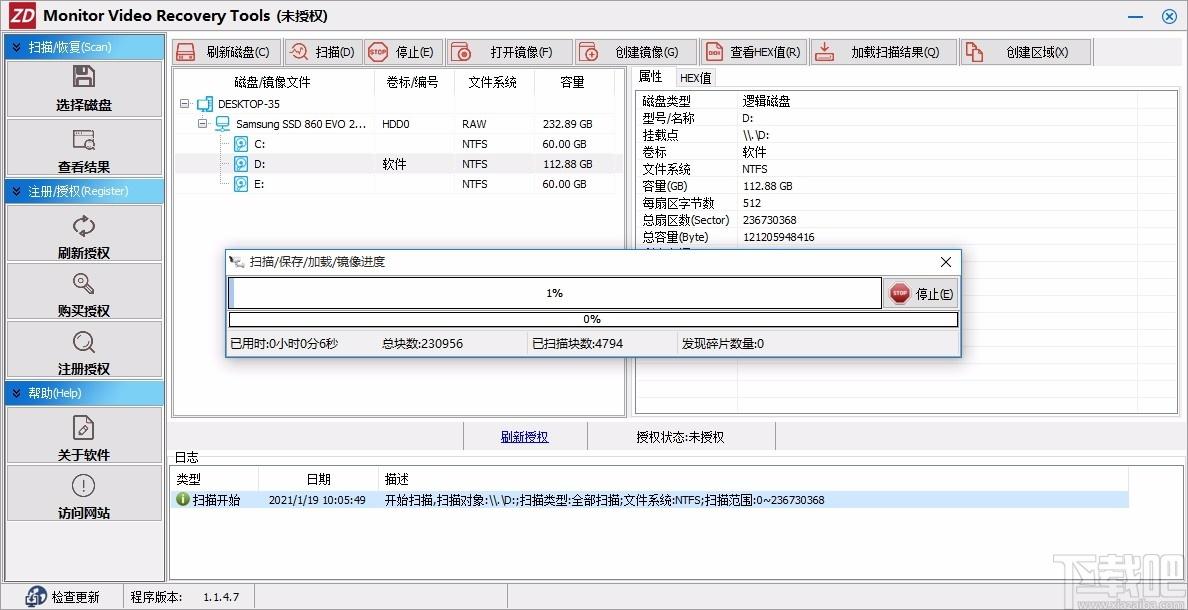Click the log 描述 column header
The image size is (1188, 610).
click(x=753, y=480)
